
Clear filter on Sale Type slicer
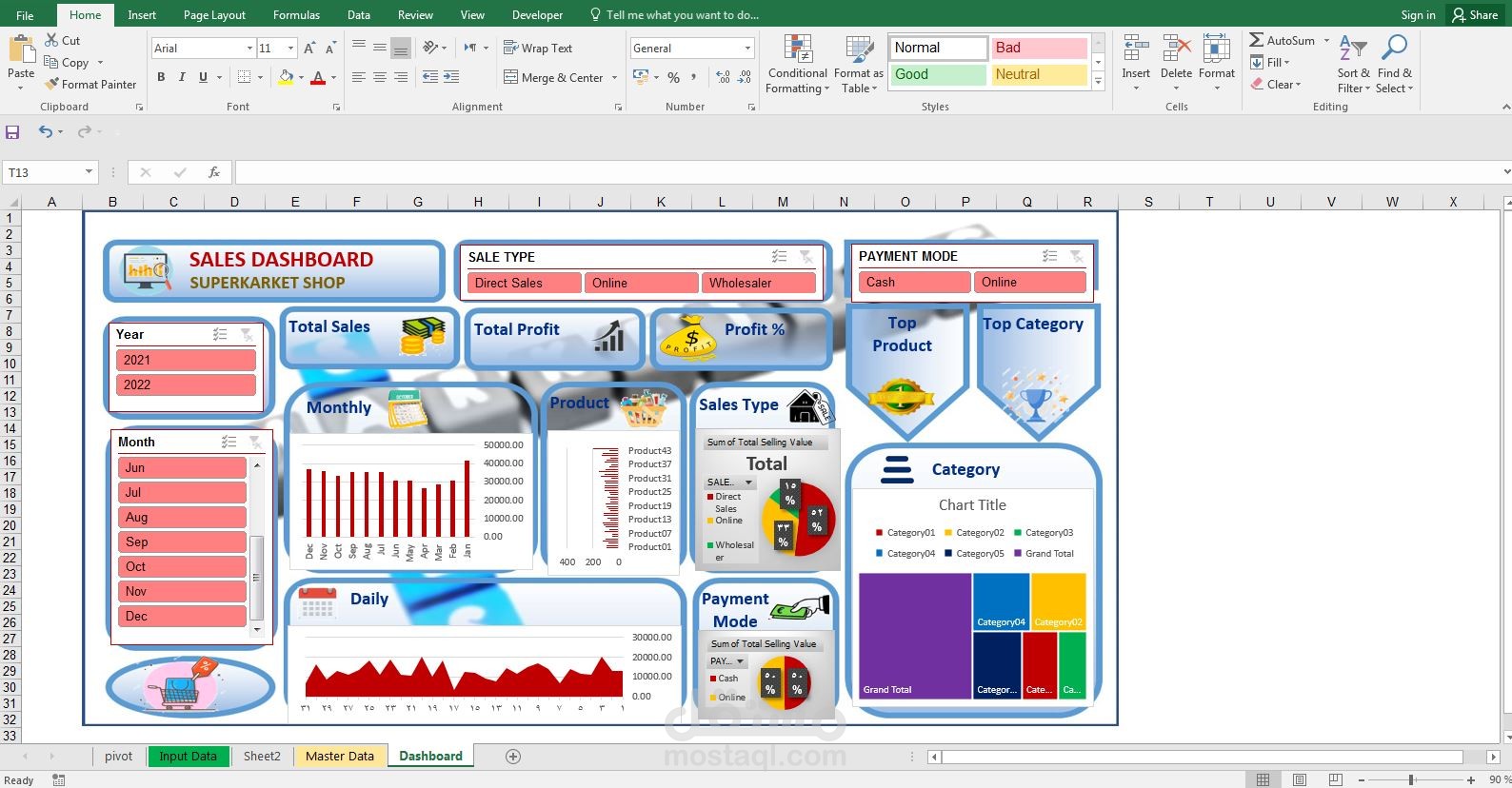[806, 257]
